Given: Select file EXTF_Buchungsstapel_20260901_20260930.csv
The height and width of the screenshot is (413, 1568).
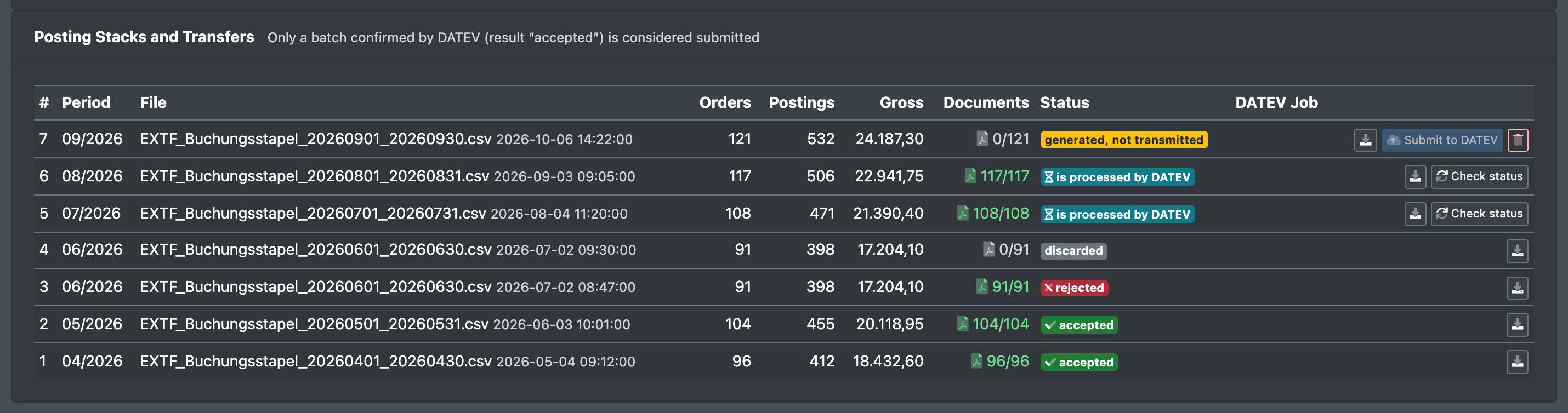Looking at the screenshot, I should click(x=315, y=139).
